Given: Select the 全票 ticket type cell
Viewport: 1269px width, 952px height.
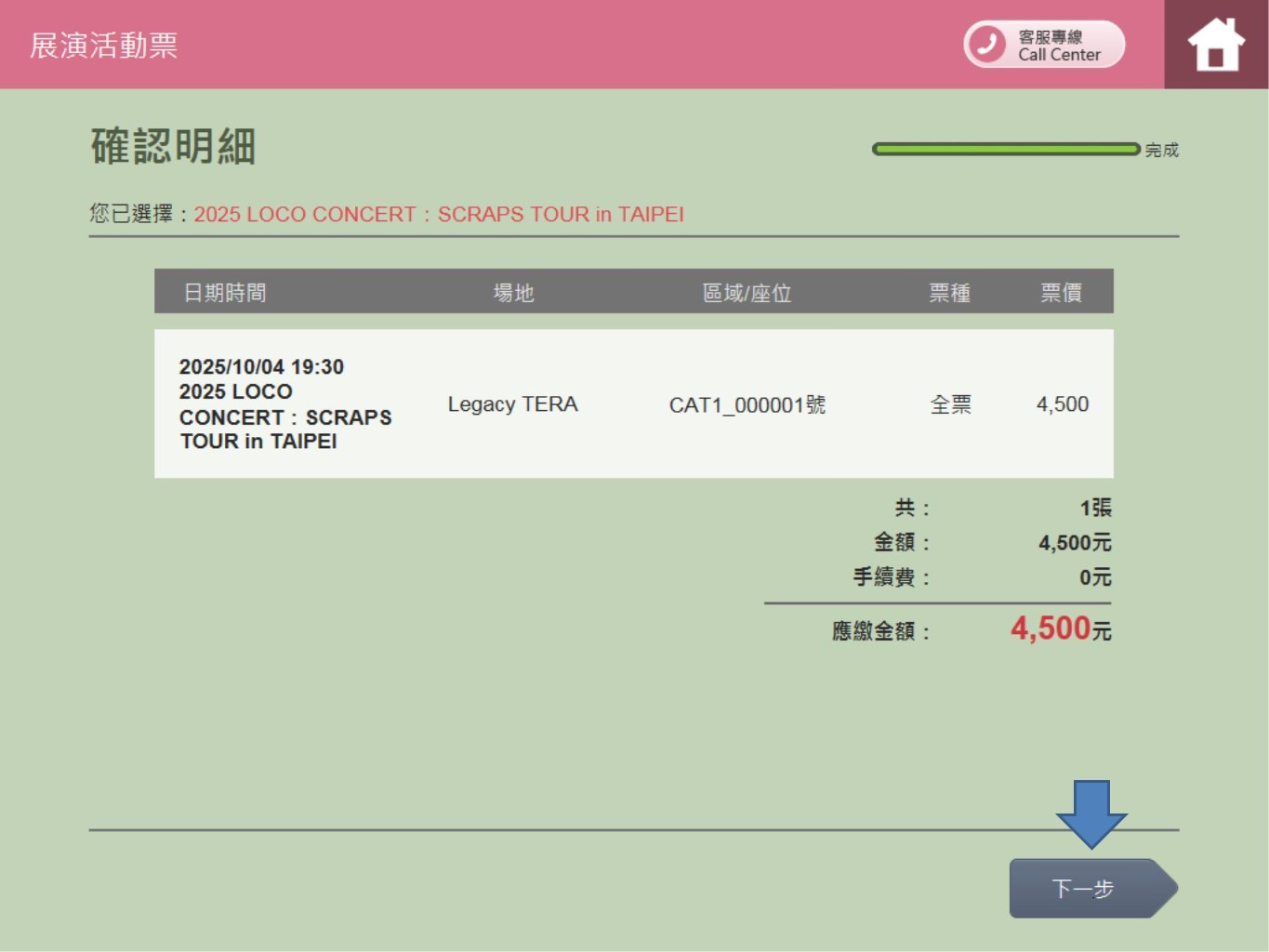Looking at the screenshot, I should 950,404.
